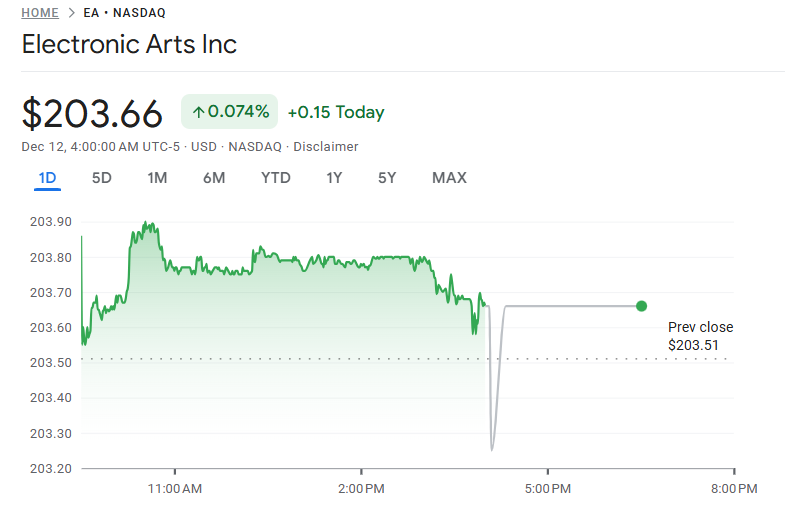This screenshot has height=507, width=785.
Task: Click the HOME breadcrumb link
Action: pyautogui.click(x=39, y=13)
